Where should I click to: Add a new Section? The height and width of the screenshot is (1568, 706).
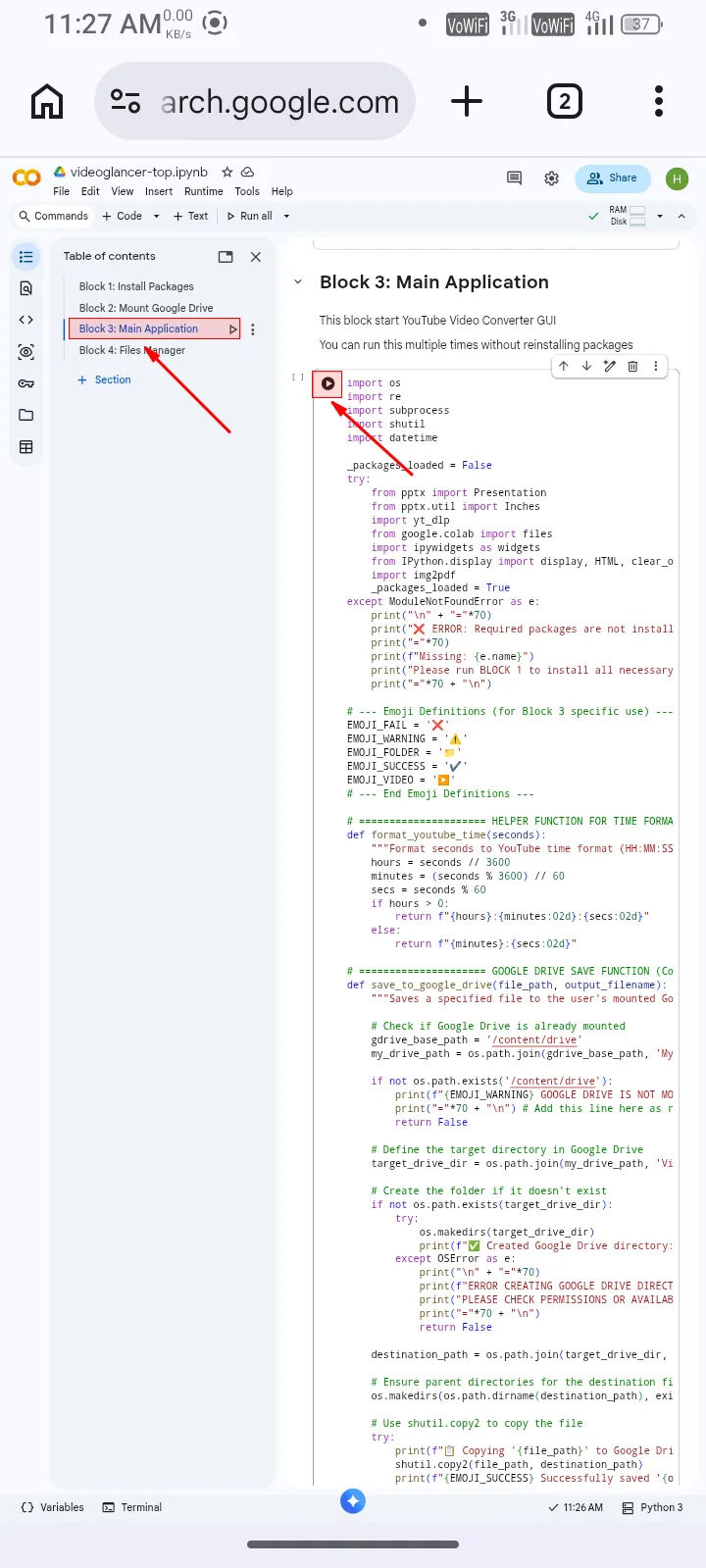(104, 380)
